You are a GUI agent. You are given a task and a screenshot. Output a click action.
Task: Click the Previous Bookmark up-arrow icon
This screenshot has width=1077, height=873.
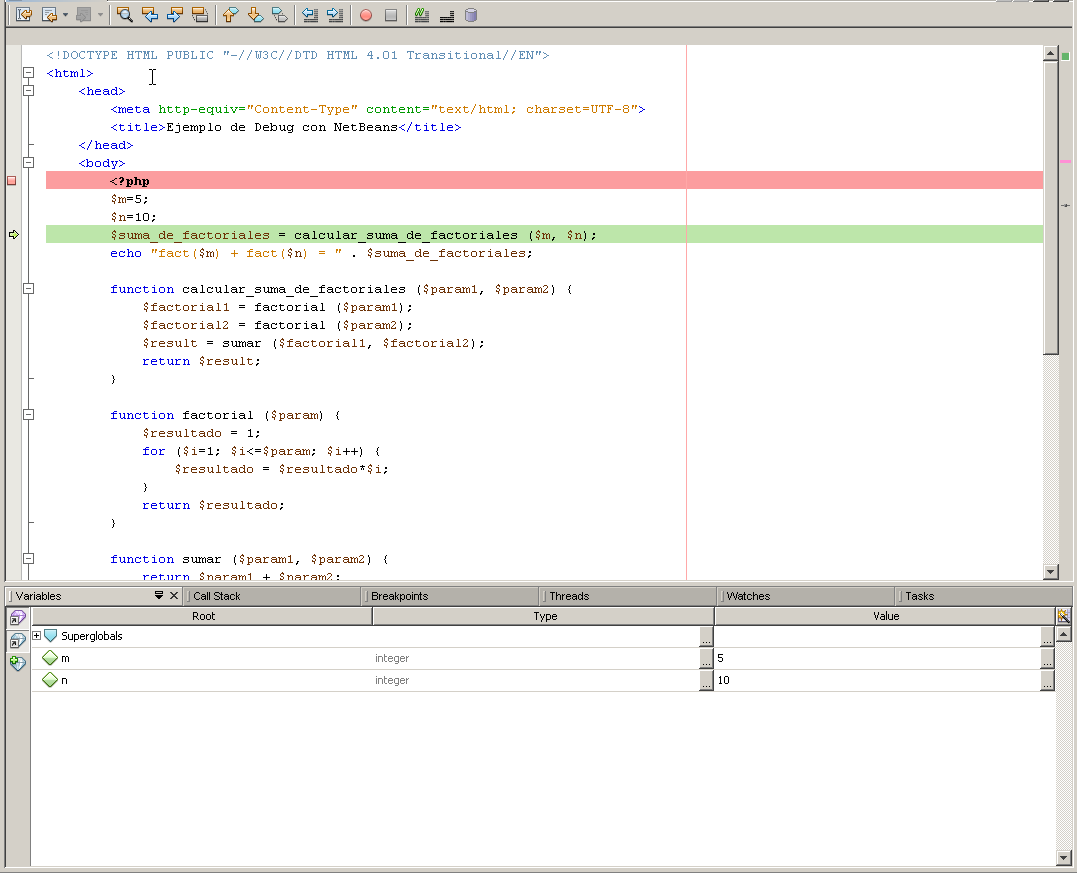click(229, 15)
